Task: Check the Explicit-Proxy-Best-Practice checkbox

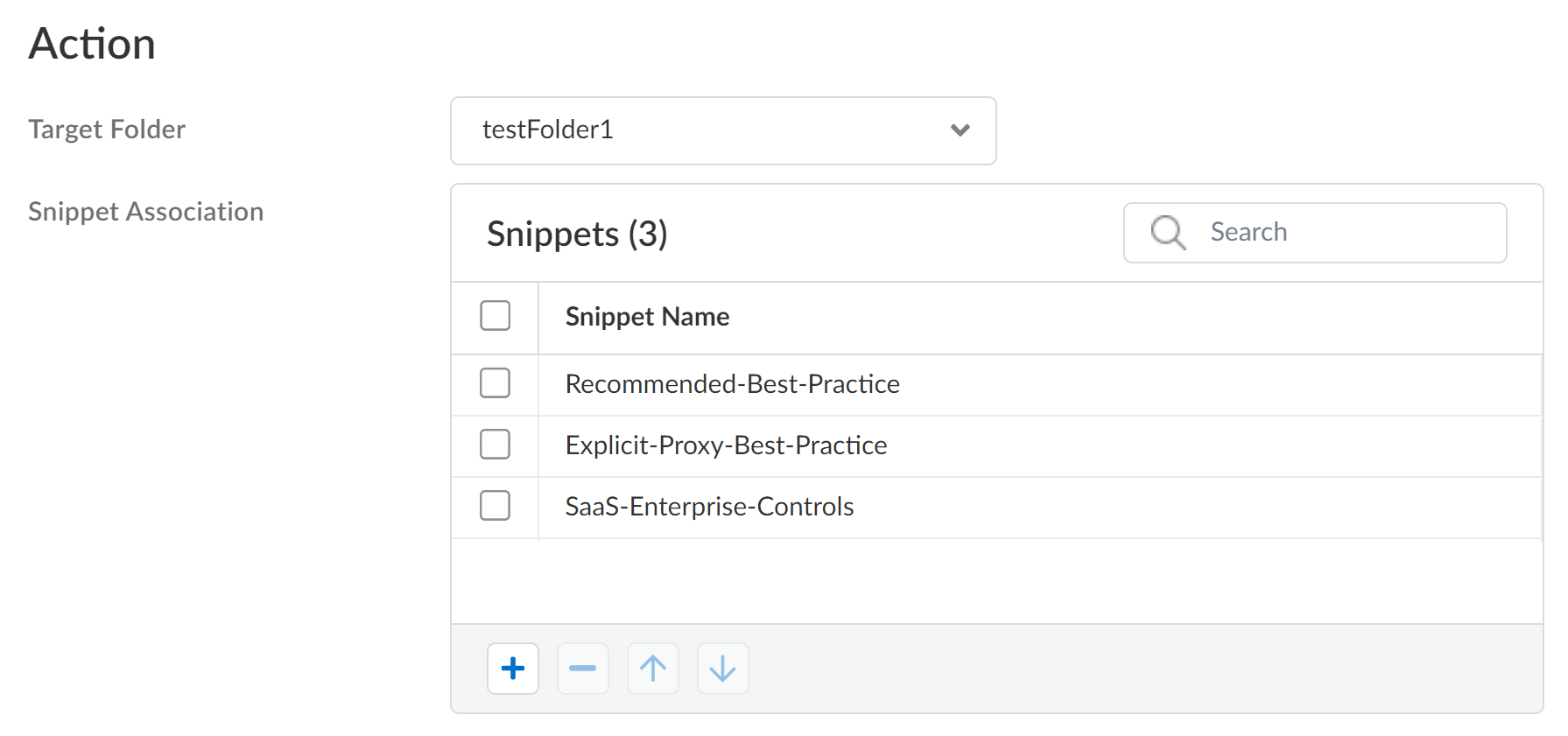Action: pyautogui.click(x=495, y=445)
